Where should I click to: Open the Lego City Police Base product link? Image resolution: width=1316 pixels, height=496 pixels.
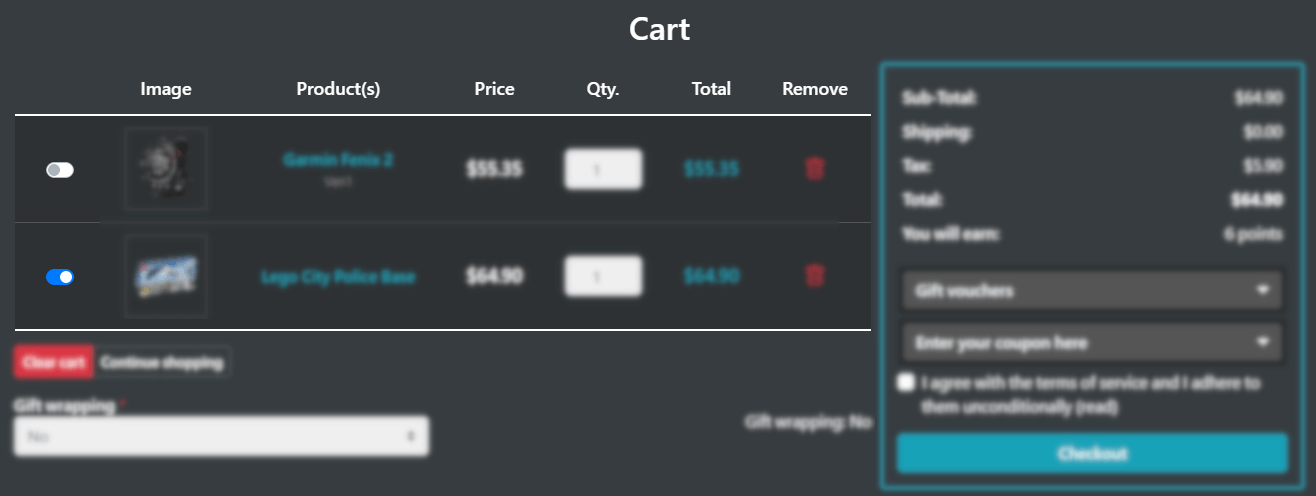(x=338, y=277)
